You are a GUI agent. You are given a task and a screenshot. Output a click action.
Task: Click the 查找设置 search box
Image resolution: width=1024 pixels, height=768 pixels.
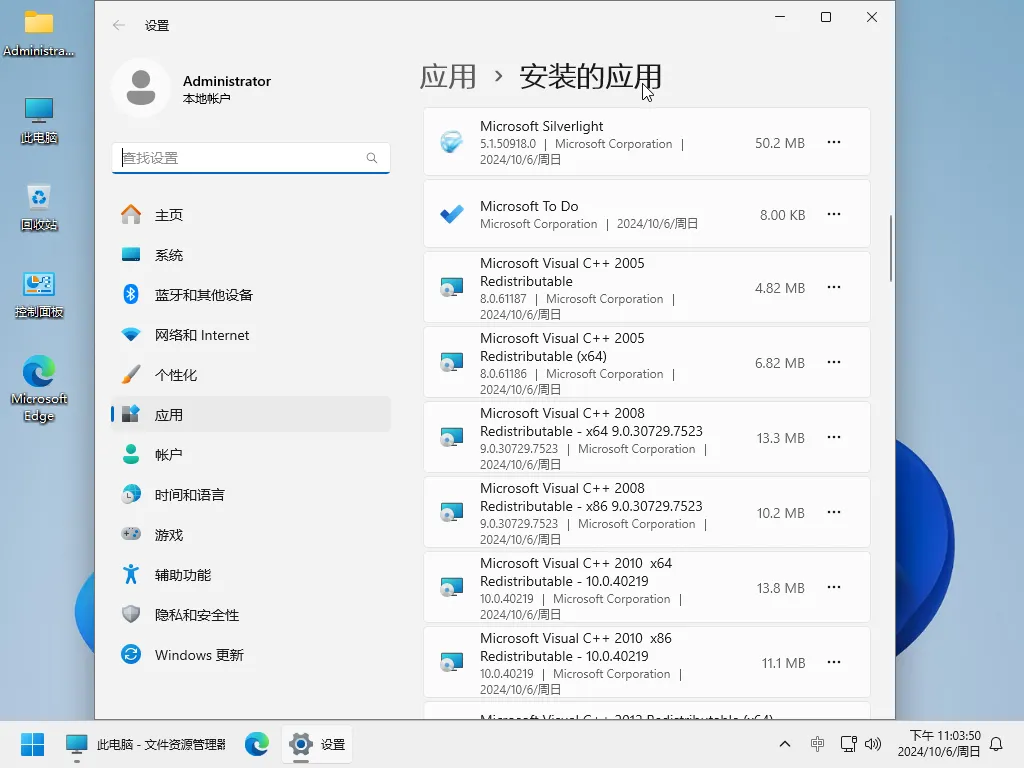(250, 158)
